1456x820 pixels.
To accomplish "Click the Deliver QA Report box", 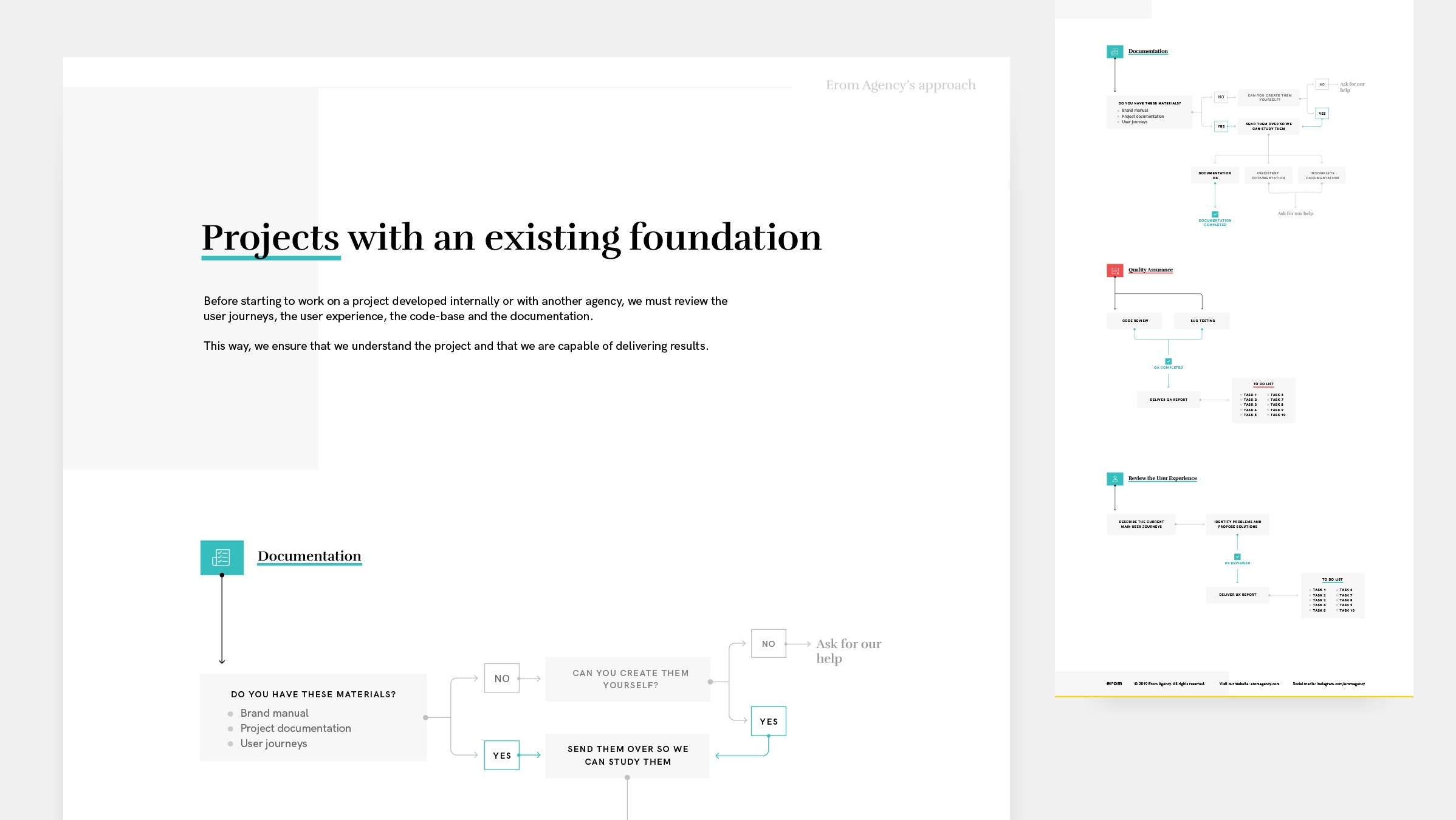I will [1168, 400].
